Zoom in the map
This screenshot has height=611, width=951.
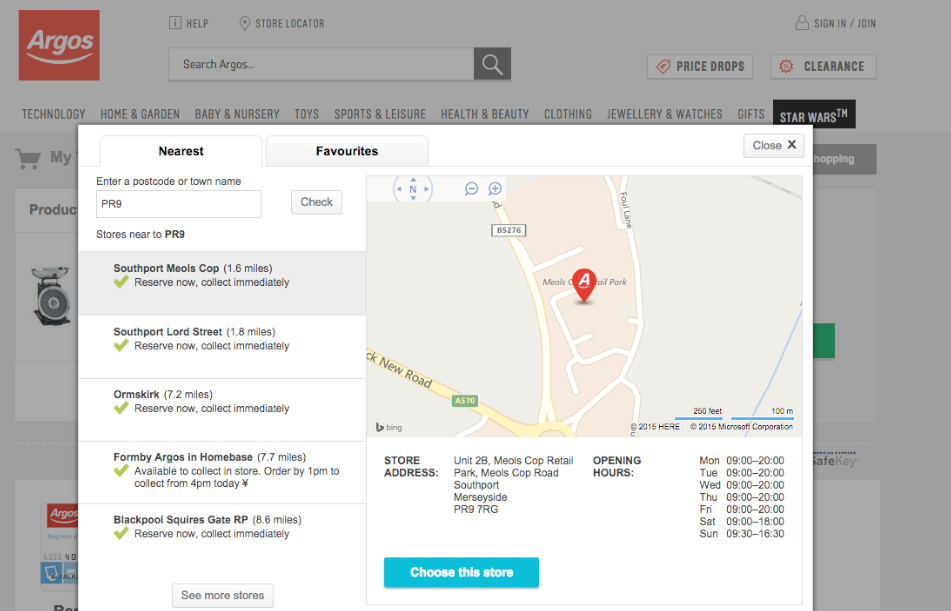(495, 189)
